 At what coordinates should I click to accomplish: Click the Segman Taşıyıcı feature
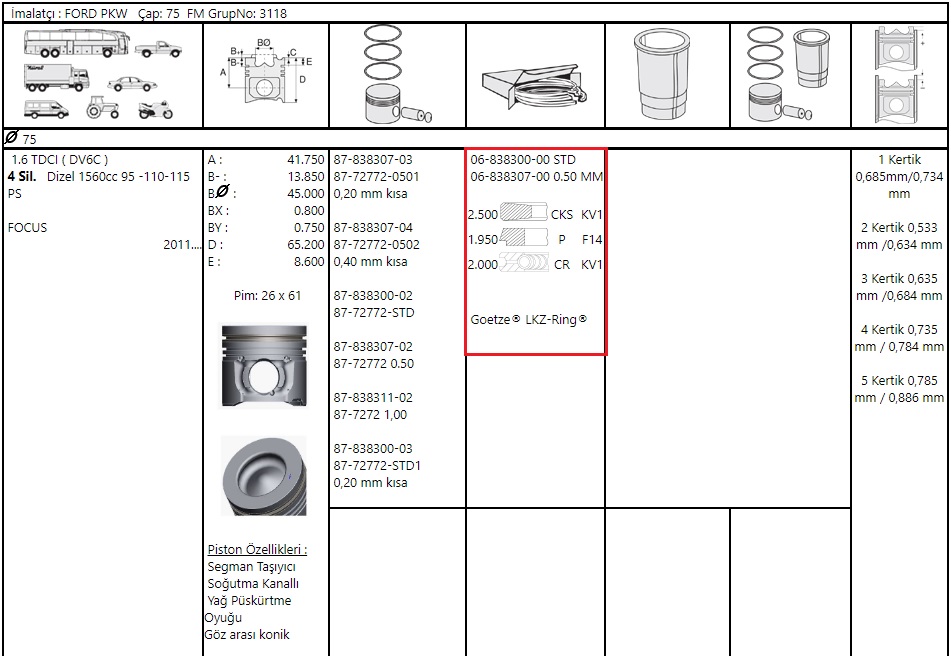251,567
